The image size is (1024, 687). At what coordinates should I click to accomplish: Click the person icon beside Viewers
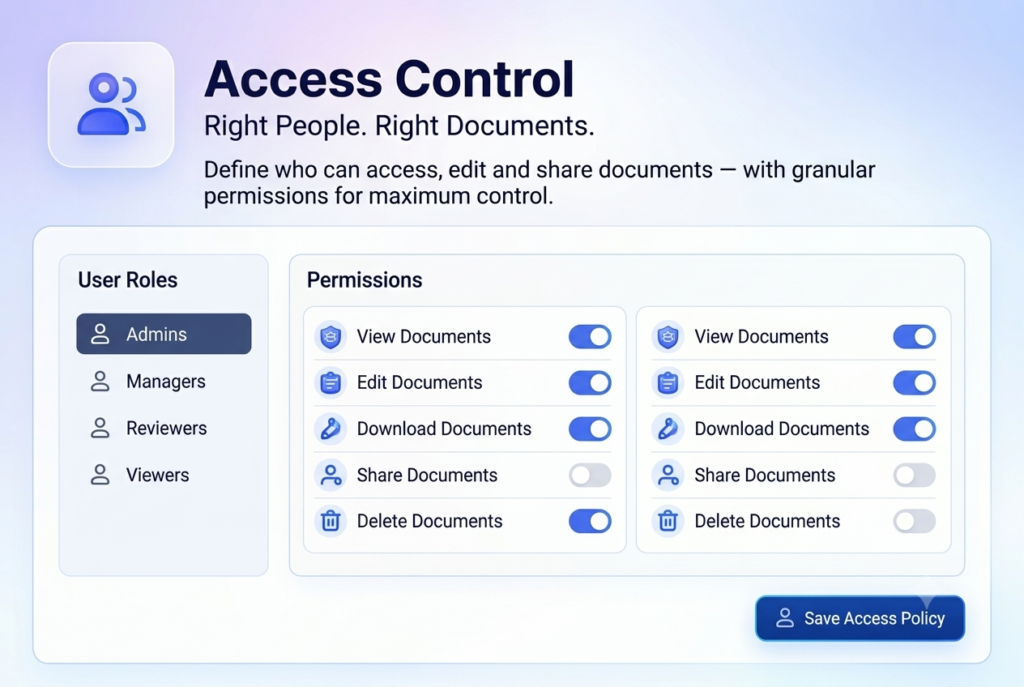100,475
